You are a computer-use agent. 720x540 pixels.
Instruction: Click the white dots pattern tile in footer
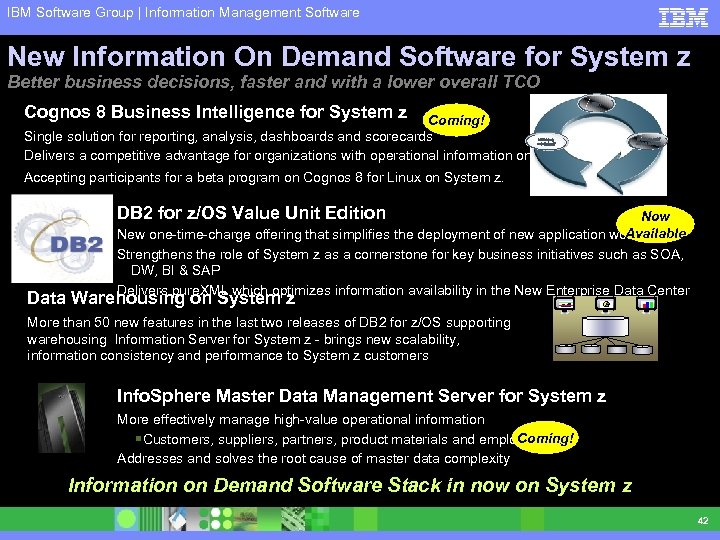(x=221, y=519)
